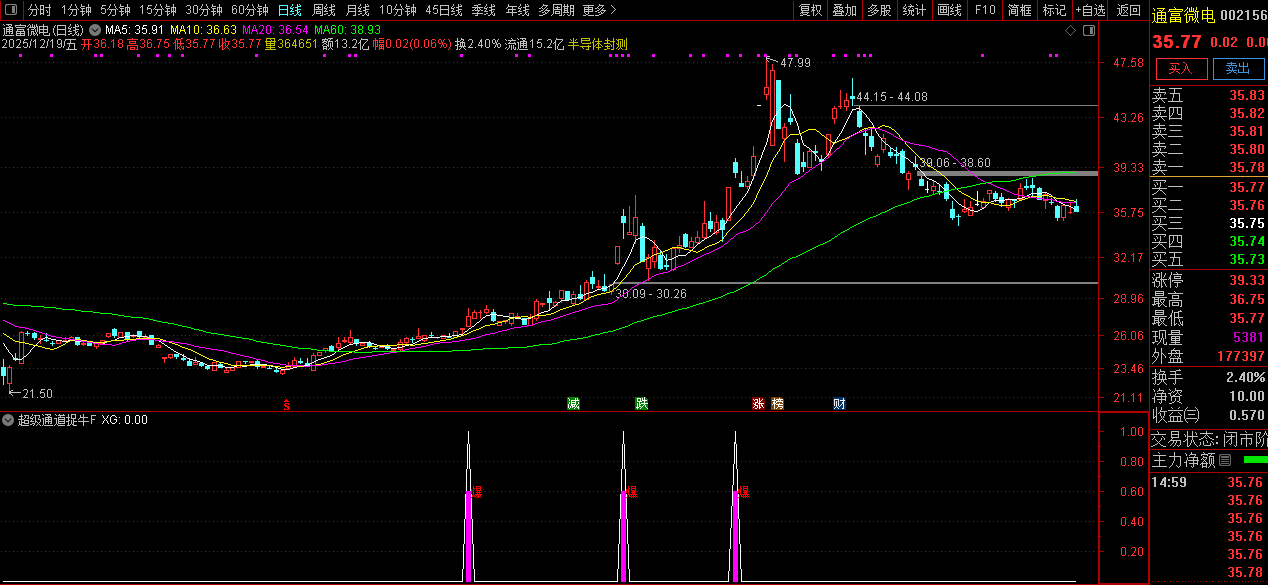Viewport: 1268px width, 585px height.
Task: Click the 30.09 - 30.26 gap label
Action: tap(651, 293)
